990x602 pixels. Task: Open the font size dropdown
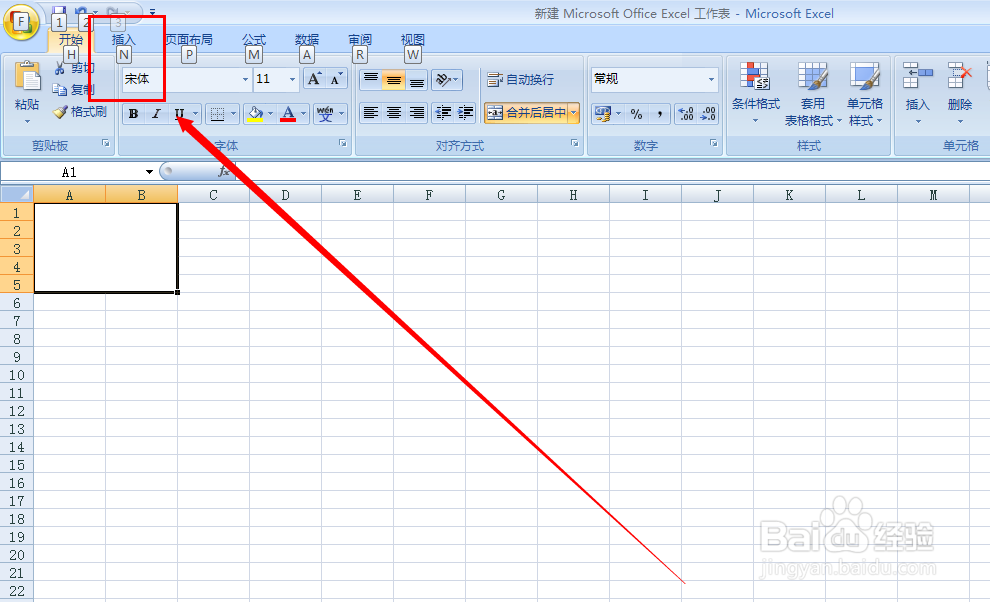(x=292, y=80)
